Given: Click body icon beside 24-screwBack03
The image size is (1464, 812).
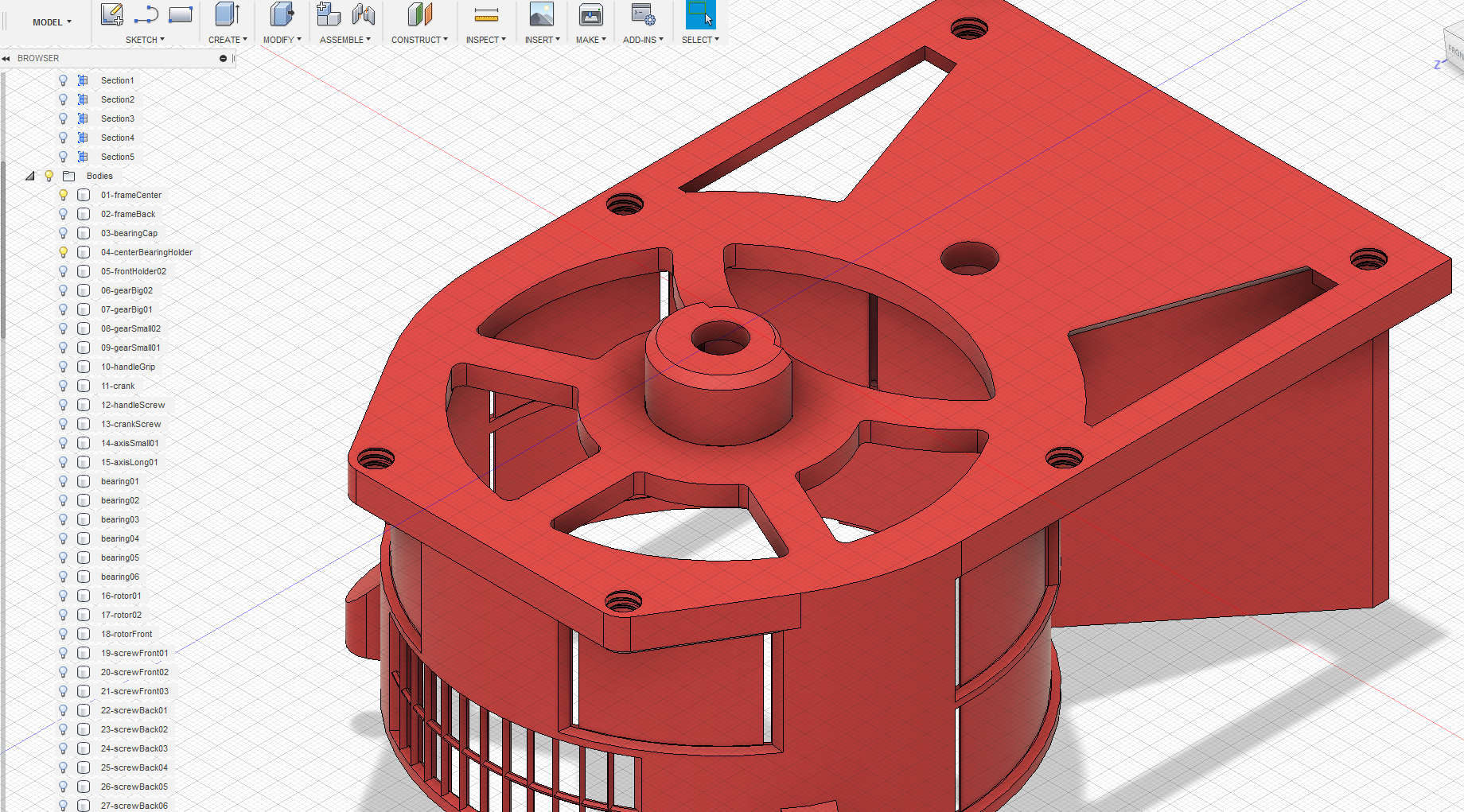Looking at the screenshot, I should point(84,748).
